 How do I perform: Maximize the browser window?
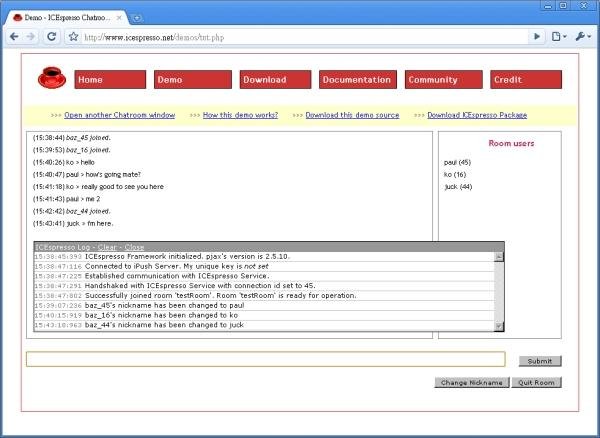pos(563,5)
